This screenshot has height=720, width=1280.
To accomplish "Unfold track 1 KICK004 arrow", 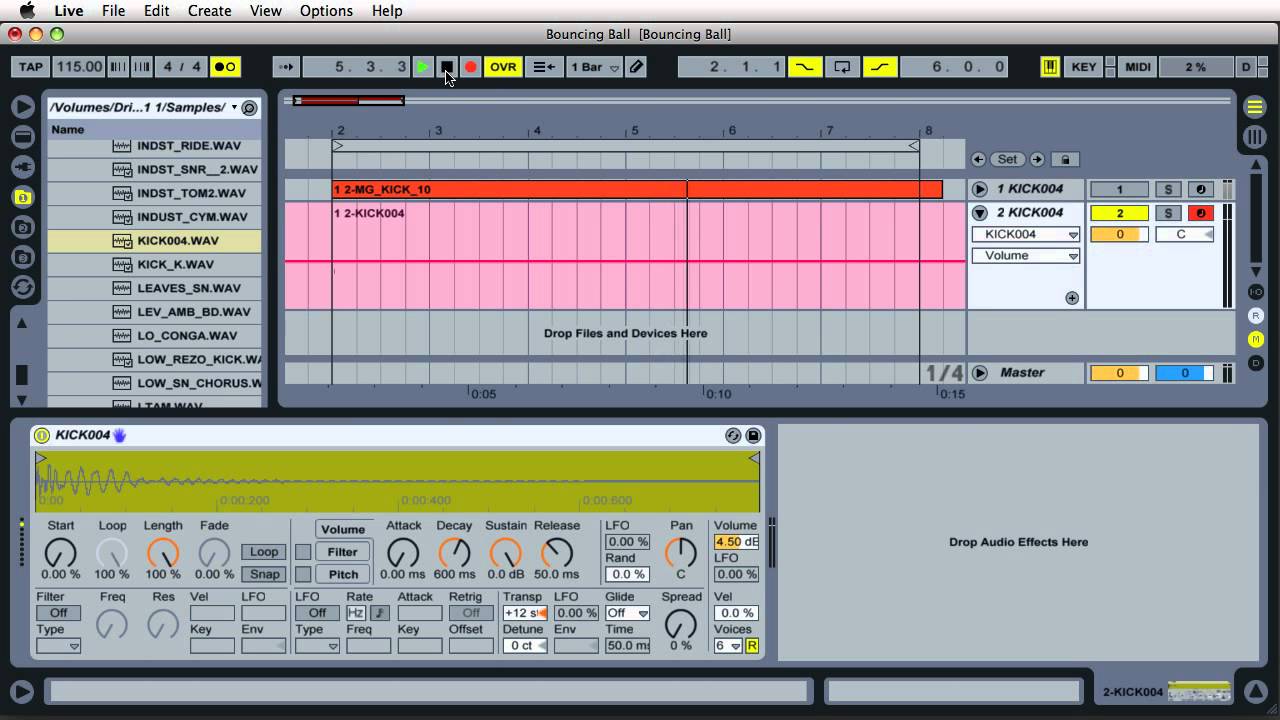I will (980, 189).
